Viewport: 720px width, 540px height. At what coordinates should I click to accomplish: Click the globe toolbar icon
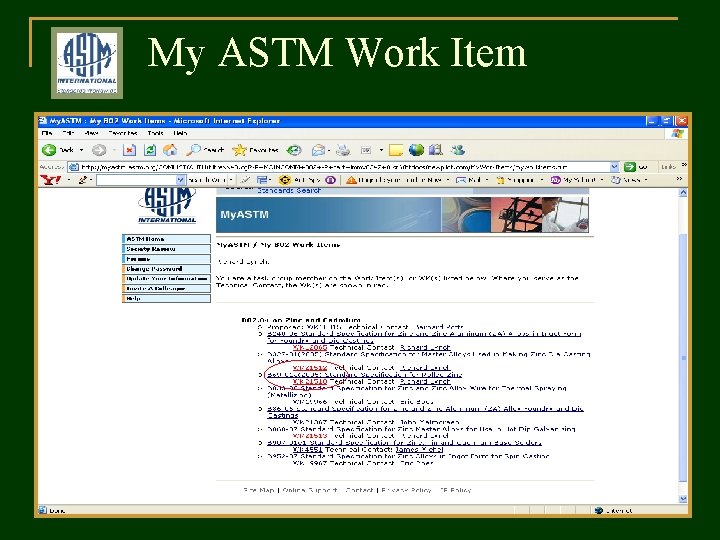pos(416,150)
